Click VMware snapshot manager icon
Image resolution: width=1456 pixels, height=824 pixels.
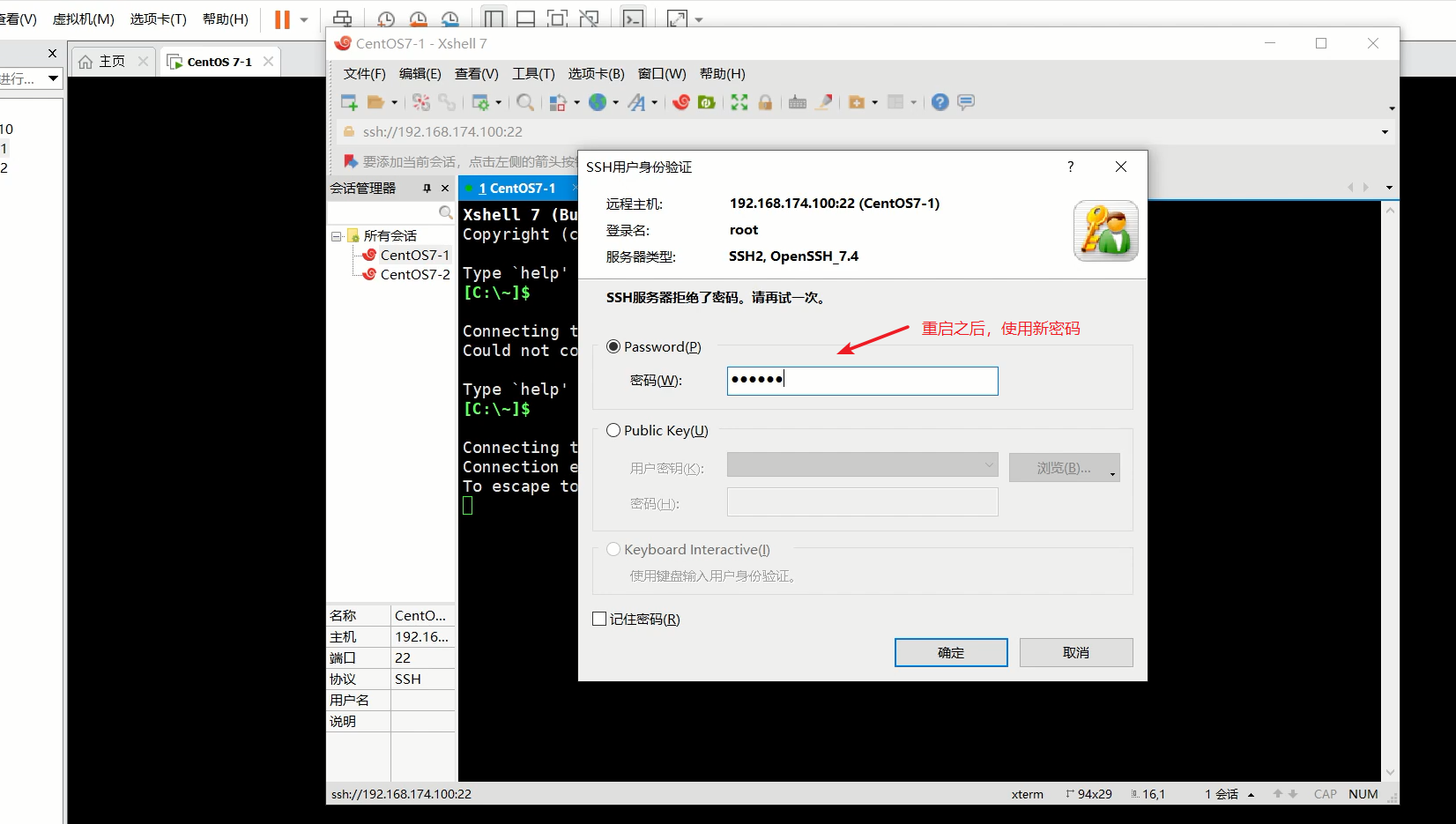tap(449, 19)
